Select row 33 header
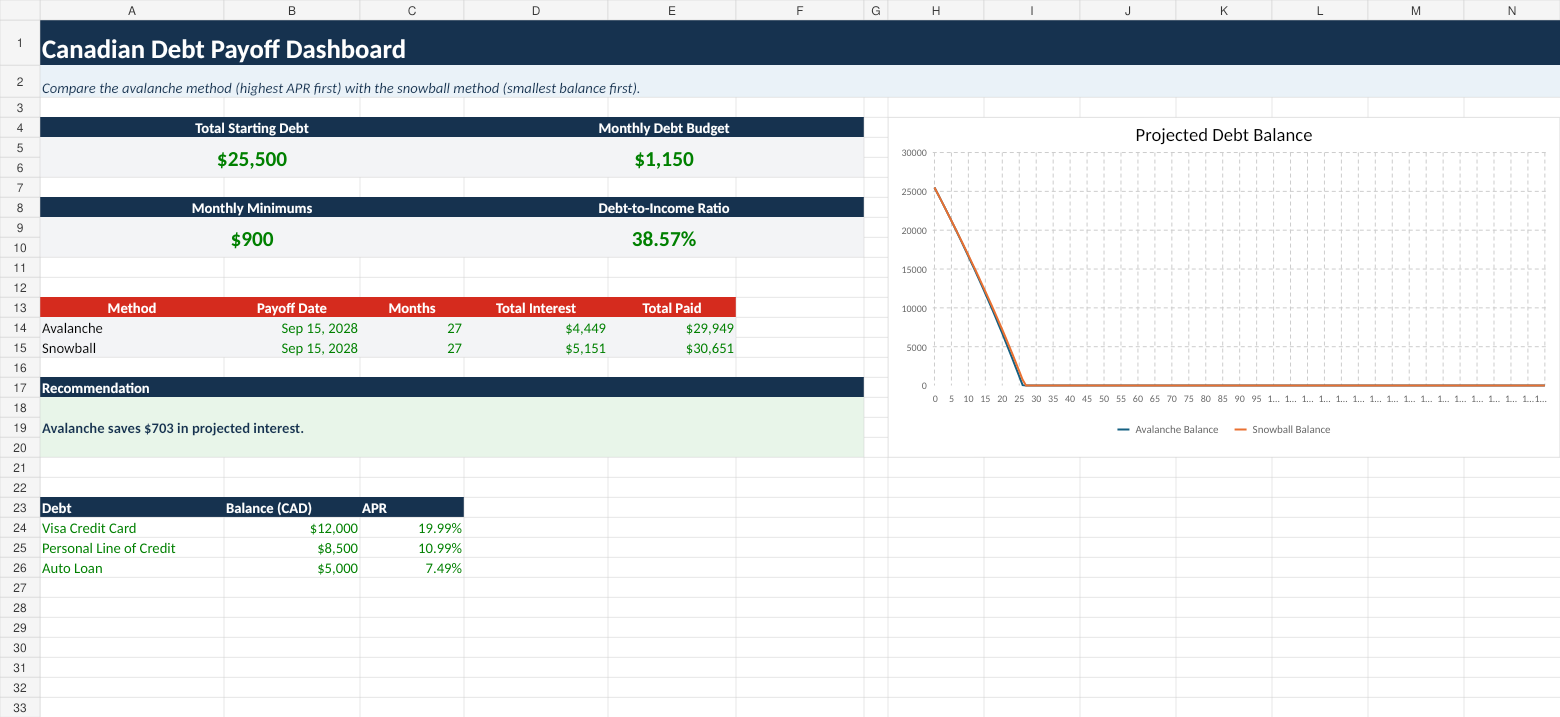Screen dimensions: 1560x717 click(x=20, y=708)
